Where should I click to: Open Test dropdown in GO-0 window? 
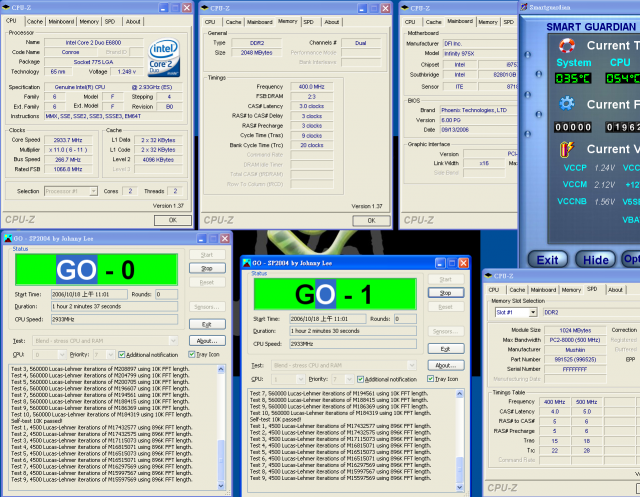point(173,340)
